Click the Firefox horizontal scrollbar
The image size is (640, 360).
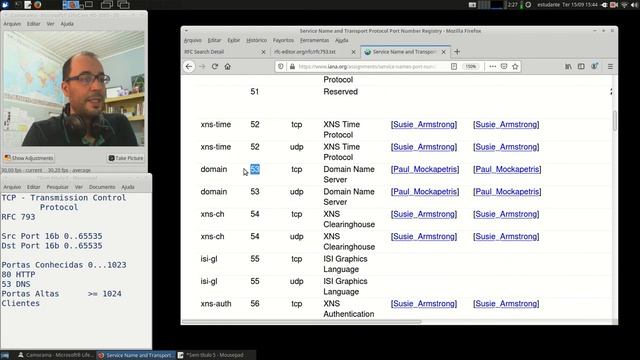tap(302, 322)
